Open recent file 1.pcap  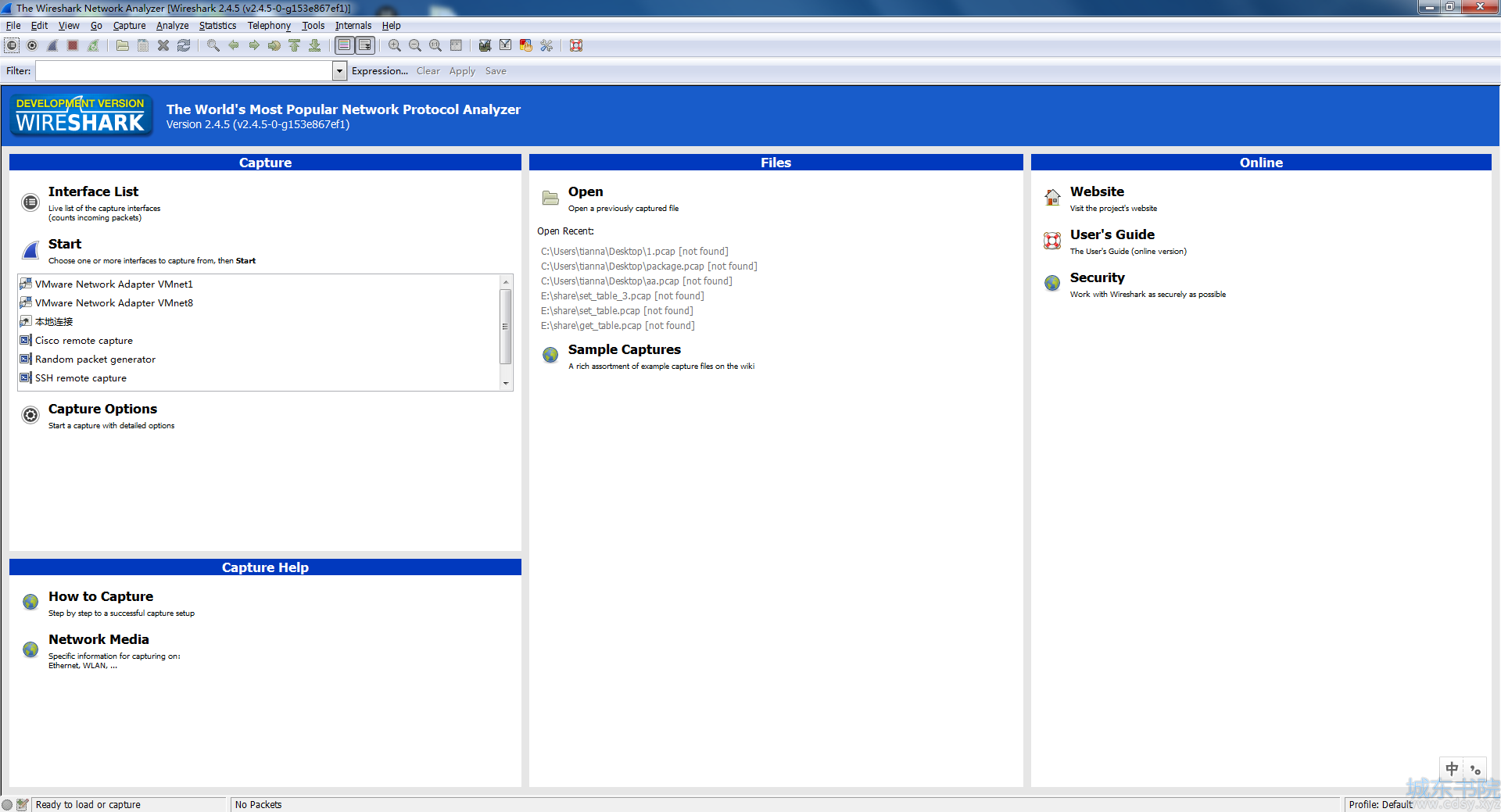634,252
